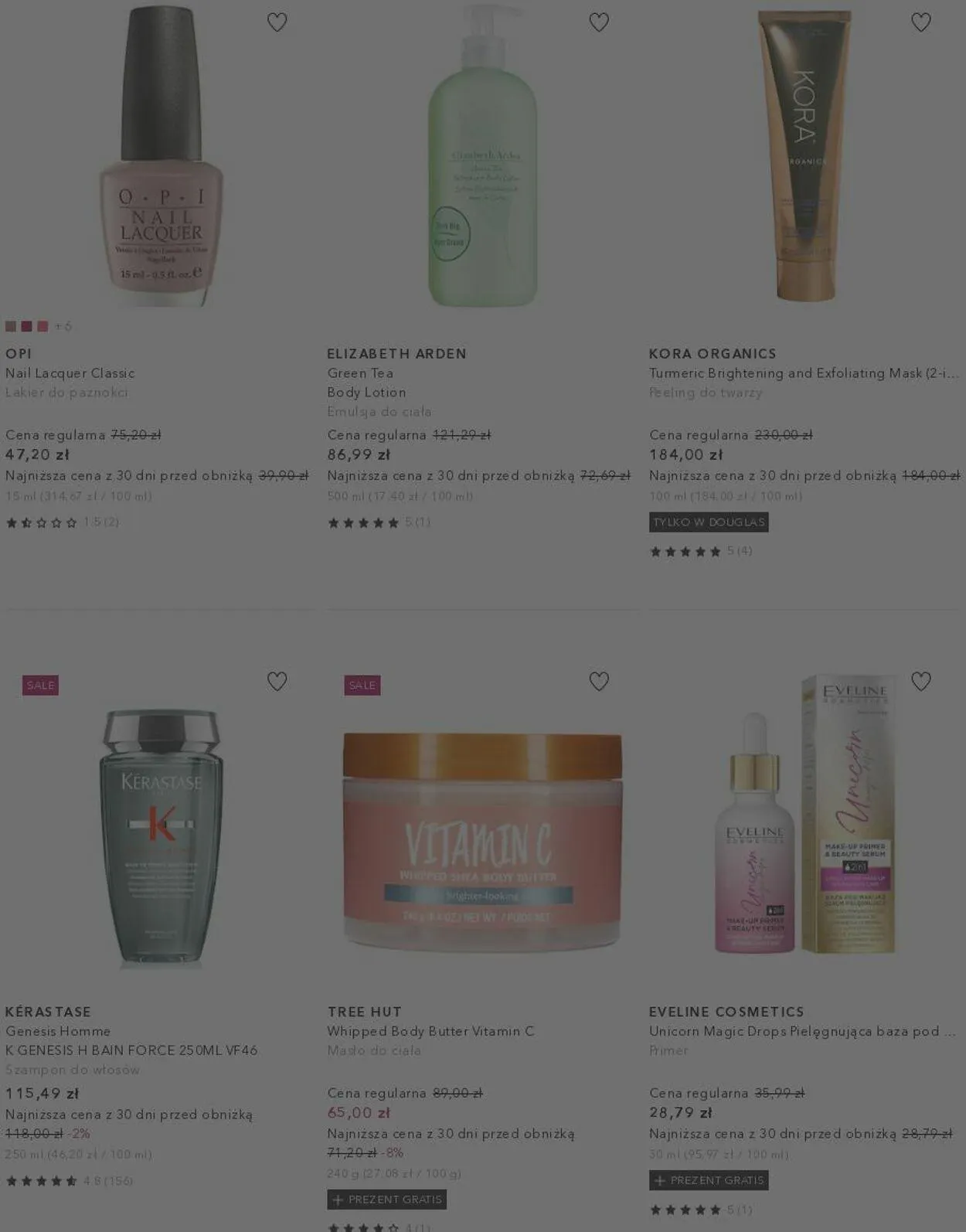Pick the third pink OPI swatch

(x=43, y=326)
